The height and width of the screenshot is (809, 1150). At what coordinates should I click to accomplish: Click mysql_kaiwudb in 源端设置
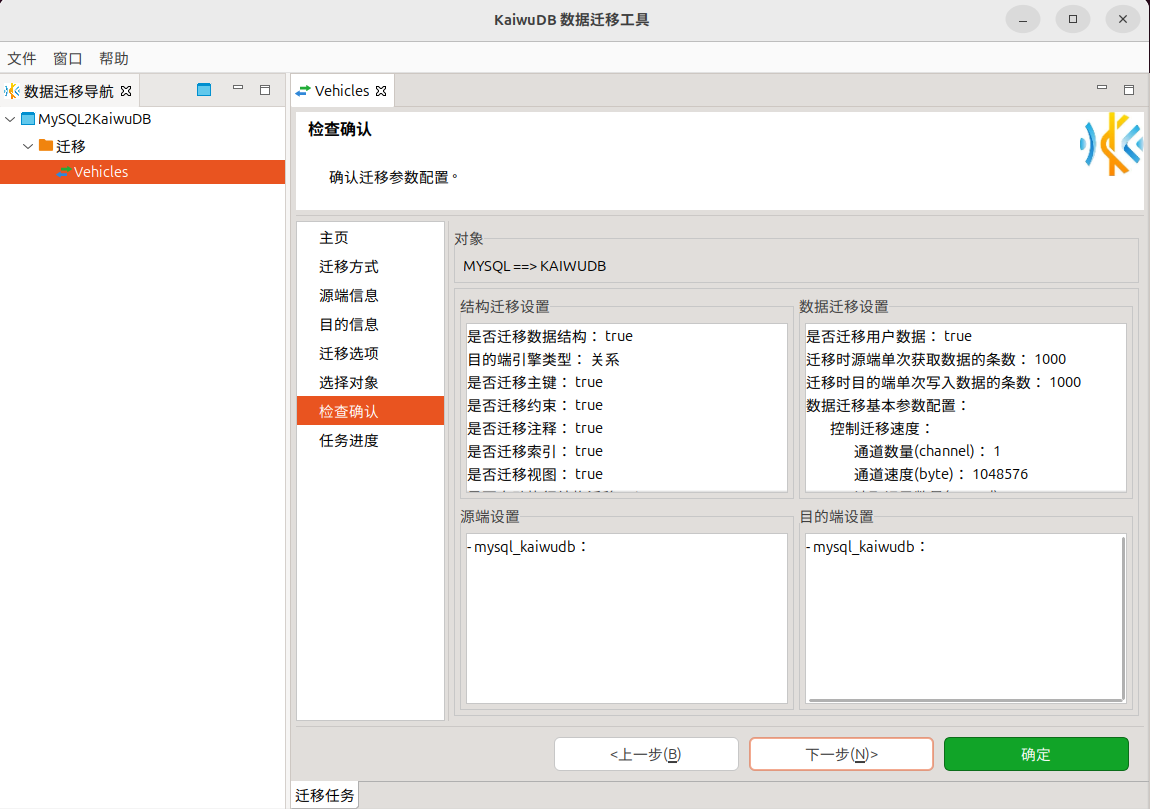(524, 546)
